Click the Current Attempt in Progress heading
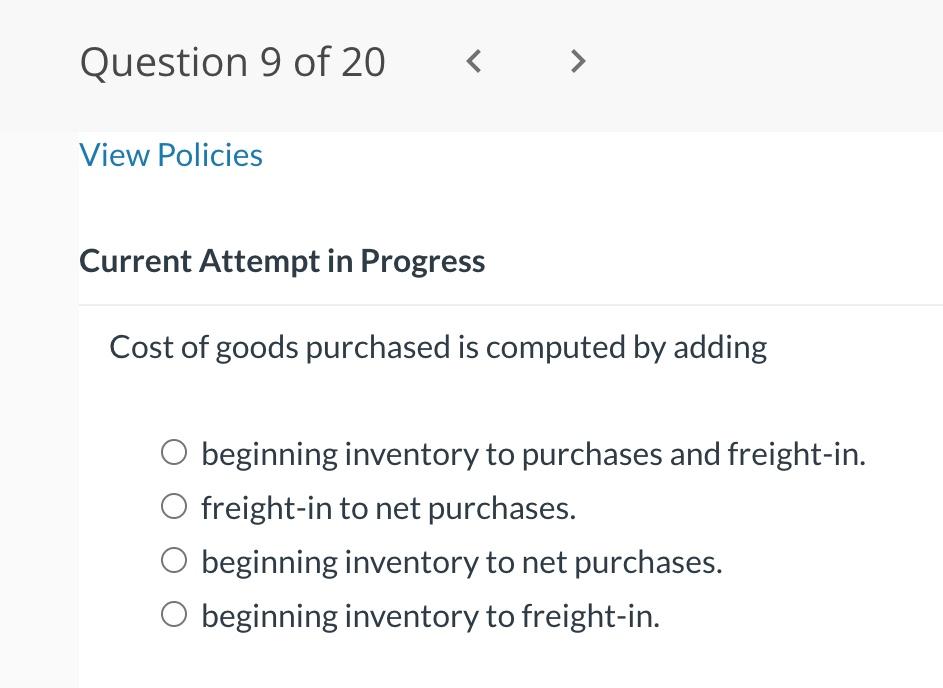Image resolution: width=943 pixels, height=688 pixels. 282,260
